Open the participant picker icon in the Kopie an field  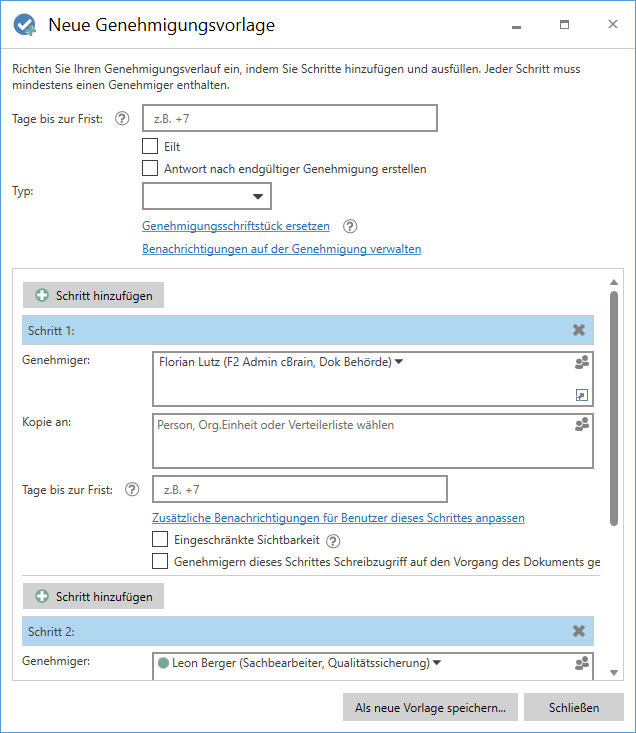tap(582, 424)
